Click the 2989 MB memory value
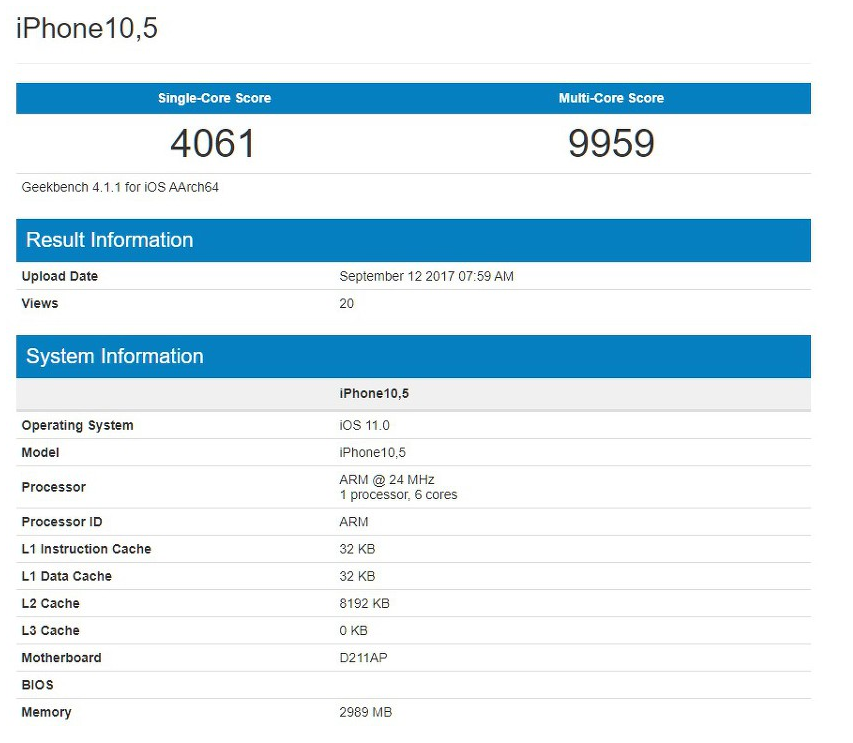853x743 pixels. (x=366, y=712)
